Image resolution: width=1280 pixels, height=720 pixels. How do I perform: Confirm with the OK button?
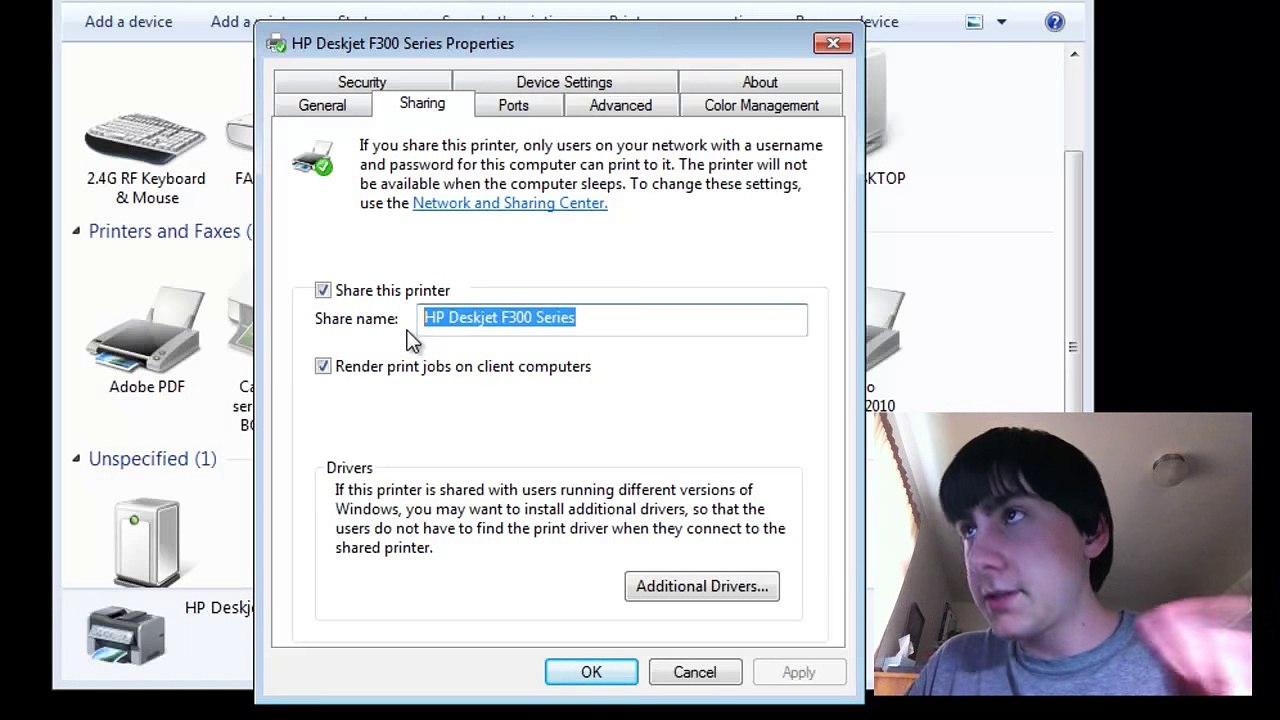click(x=591, y=672)
